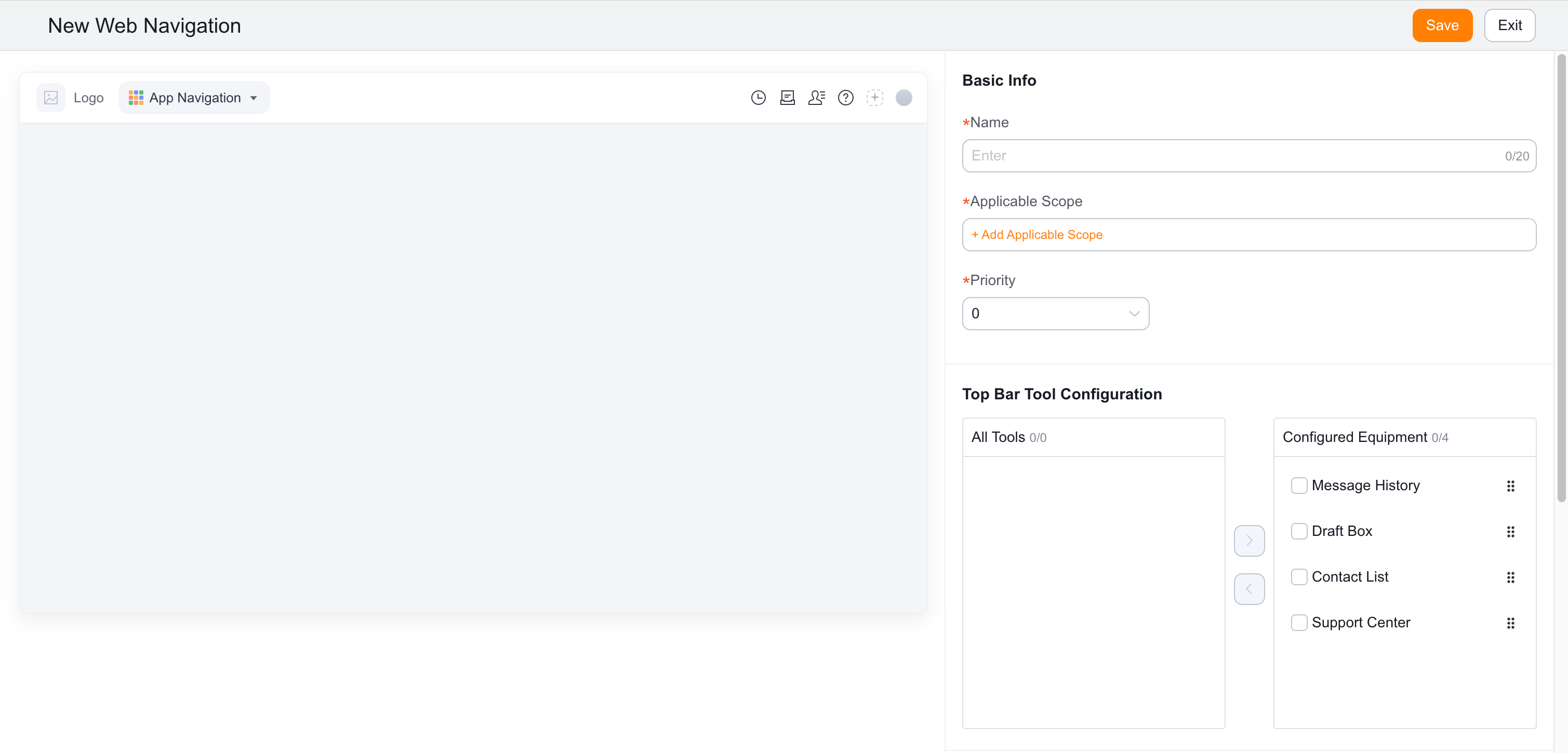The image size is (1568, 753).
Task: Focus the Name input field
Action: click(1249, 156)
